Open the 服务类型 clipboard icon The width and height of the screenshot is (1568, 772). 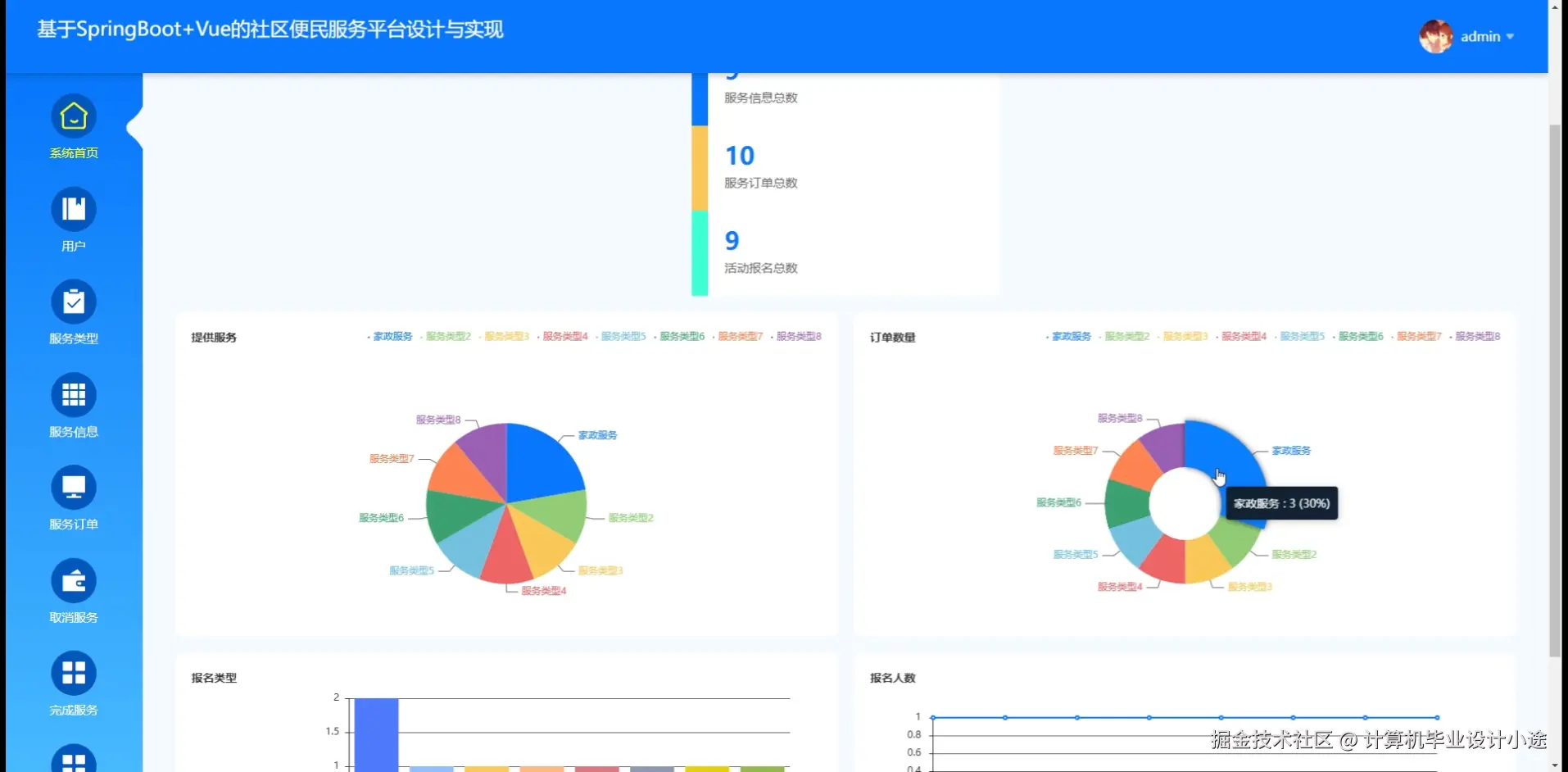click(x=74, y=302)
